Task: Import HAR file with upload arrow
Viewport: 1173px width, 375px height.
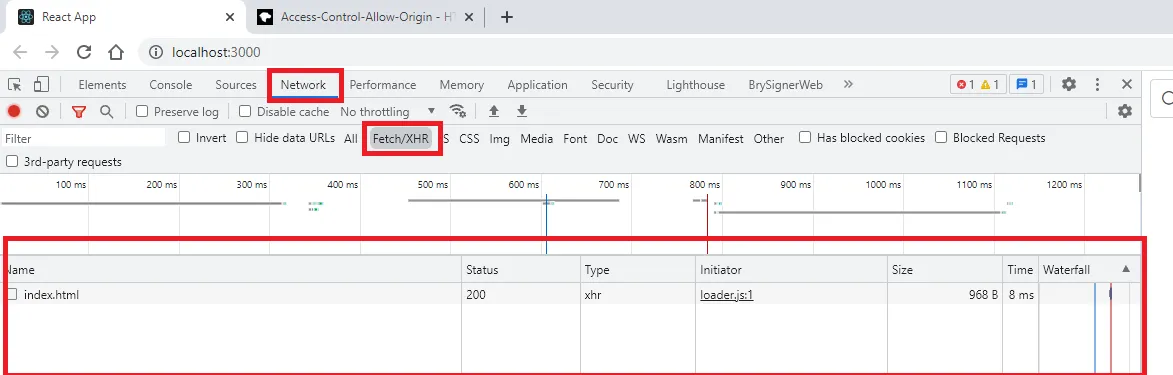Action: click(494, 112)
